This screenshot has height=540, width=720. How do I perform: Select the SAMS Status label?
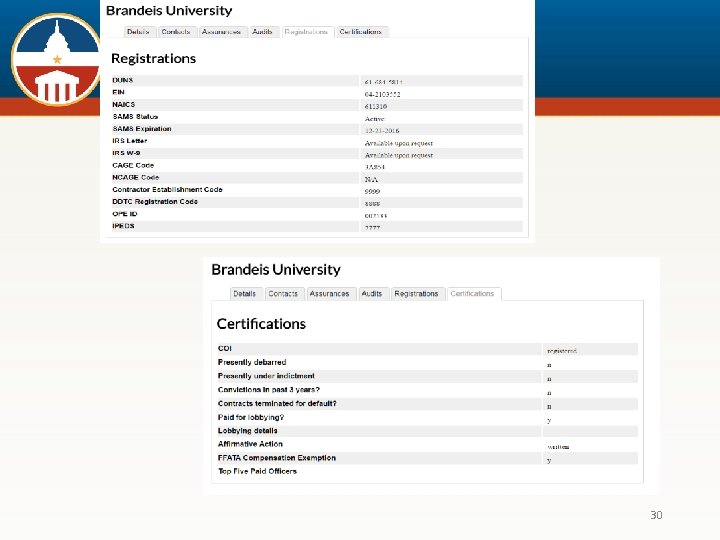pyautogui.click(x=135, y=117)
